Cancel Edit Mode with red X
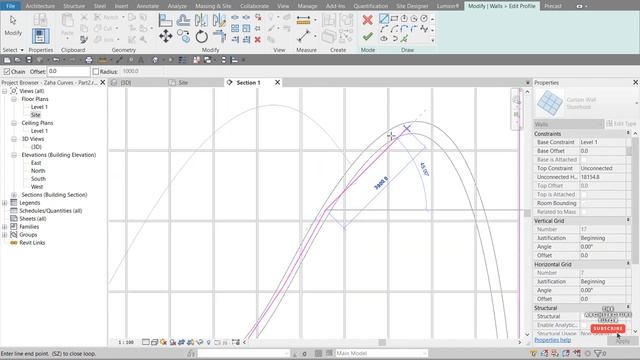 [x=367, y=20]
